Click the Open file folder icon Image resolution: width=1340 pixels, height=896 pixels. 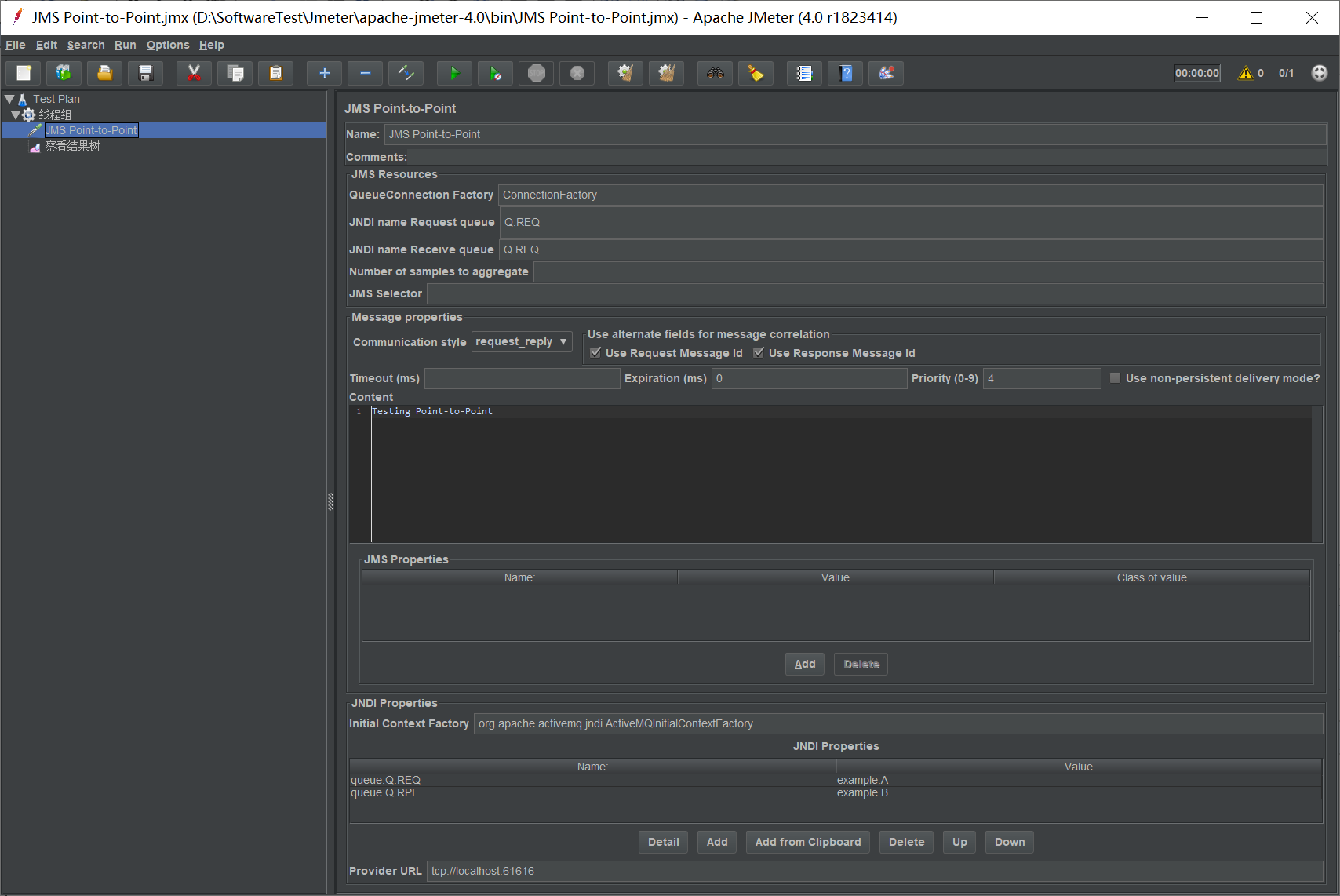[104, 73]
